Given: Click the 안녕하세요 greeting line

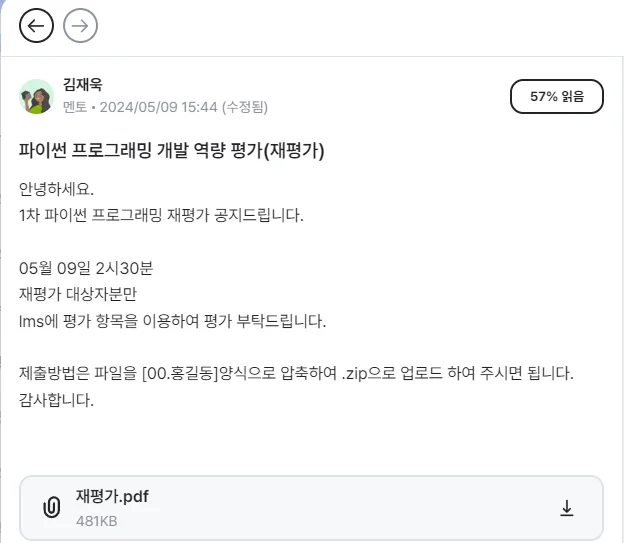Looking at the screenshot, I should [56, 189].
